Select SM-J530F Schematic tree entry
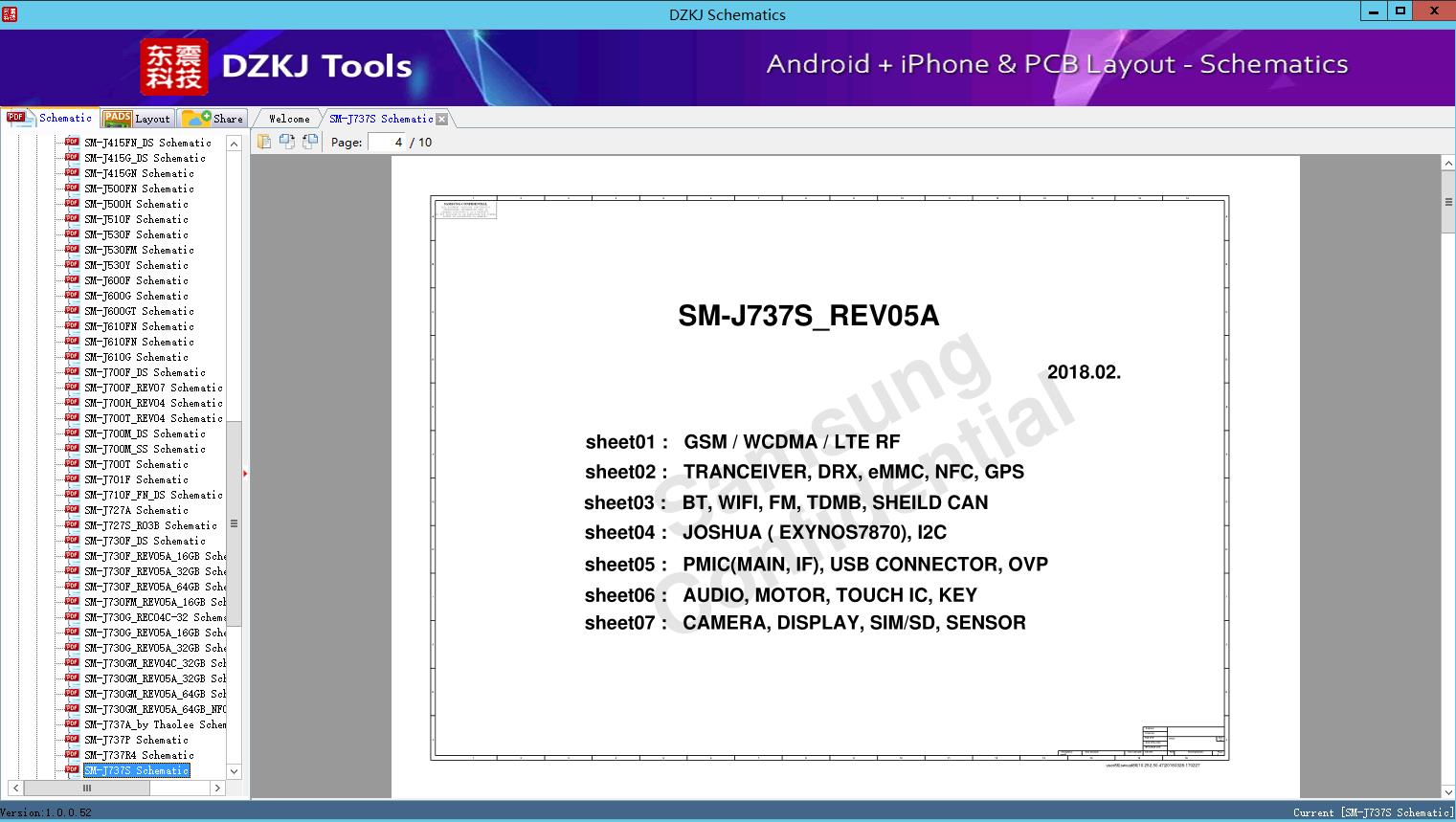This screenshot has width=1456, height=822. pos(136,234)
